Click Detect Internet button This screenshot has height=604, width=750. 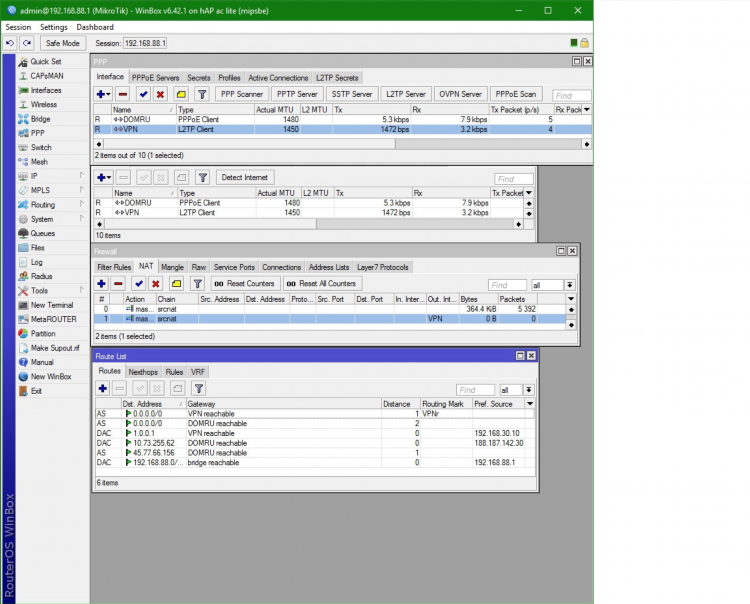(244, 177)
